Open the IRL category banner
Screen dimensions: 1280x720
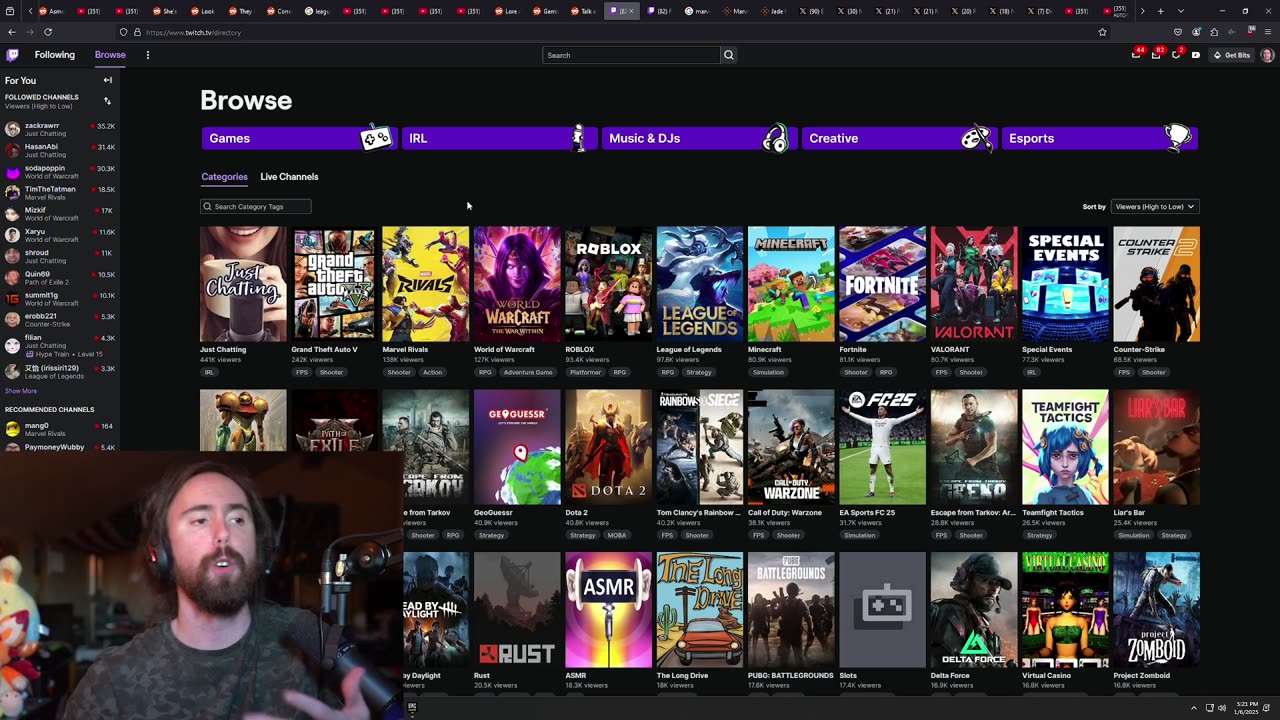(x=498, y=138)
